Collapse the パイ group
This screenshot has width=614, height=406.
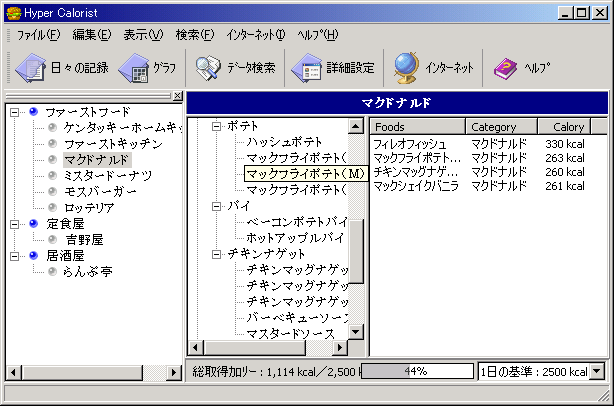click(216, 206)
